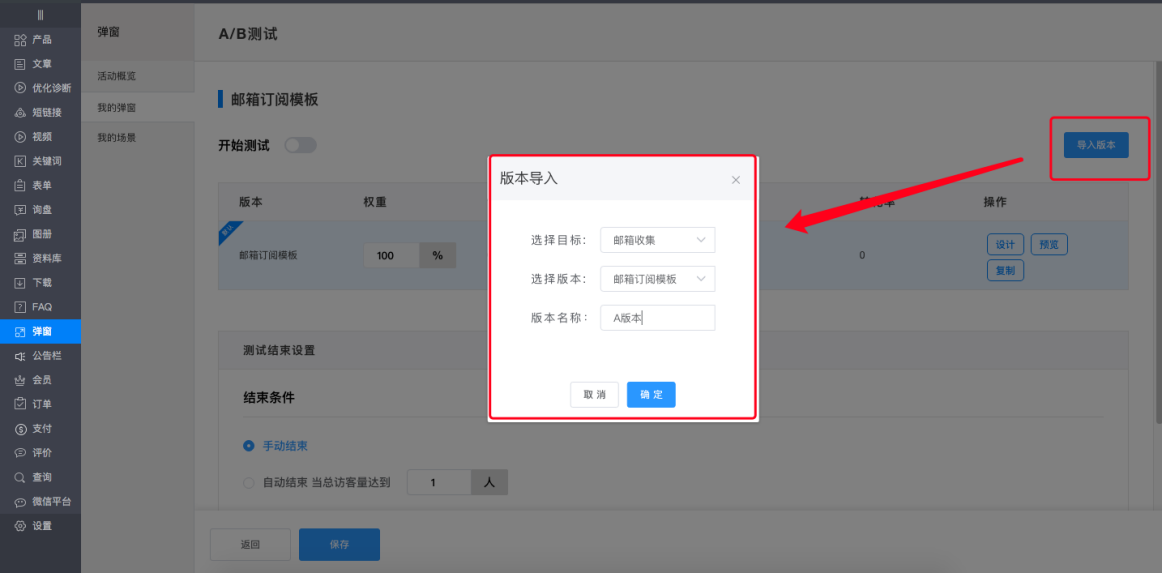Viewport: 1162px width, 573px height.
Task: Open the 短链接 icon in sidebar
Action: coord(21,113)
